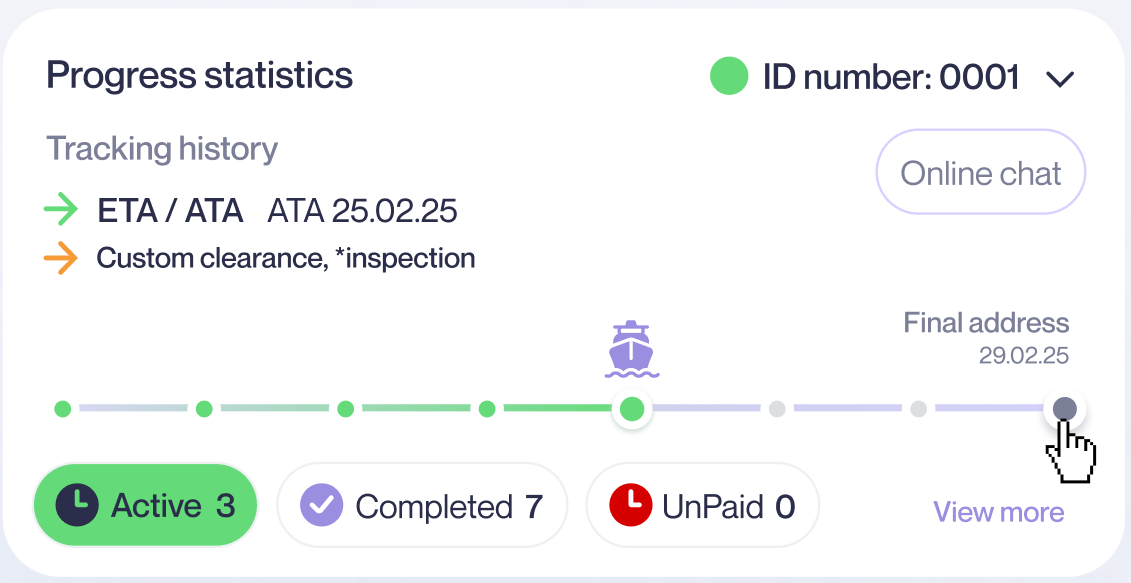The height and width of the screenshot is (583, 1131).
Task: Show the UnPaid 0 shipments tab
Action: pyautogui.click(x=702, y=506)
